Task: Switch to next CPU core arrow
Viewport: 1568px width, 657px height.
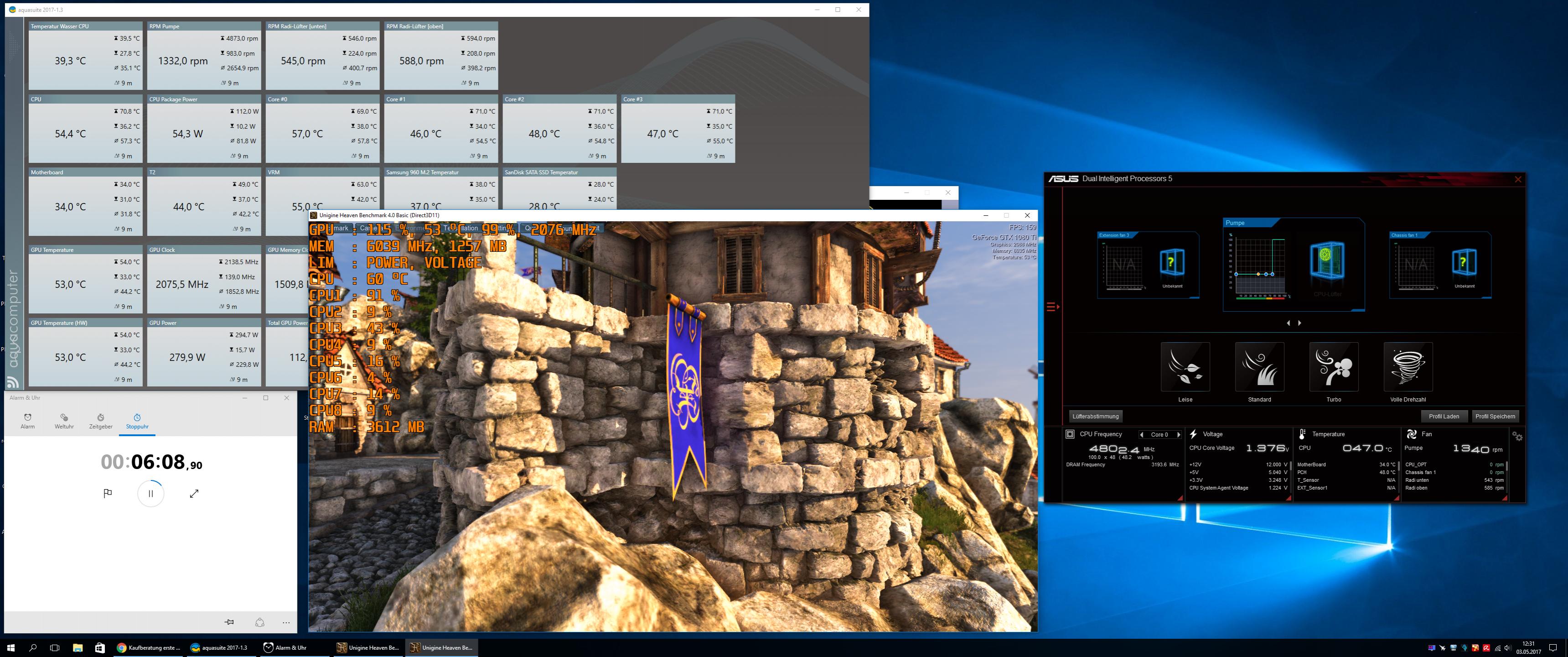Action: click(x=1179, y=435)
